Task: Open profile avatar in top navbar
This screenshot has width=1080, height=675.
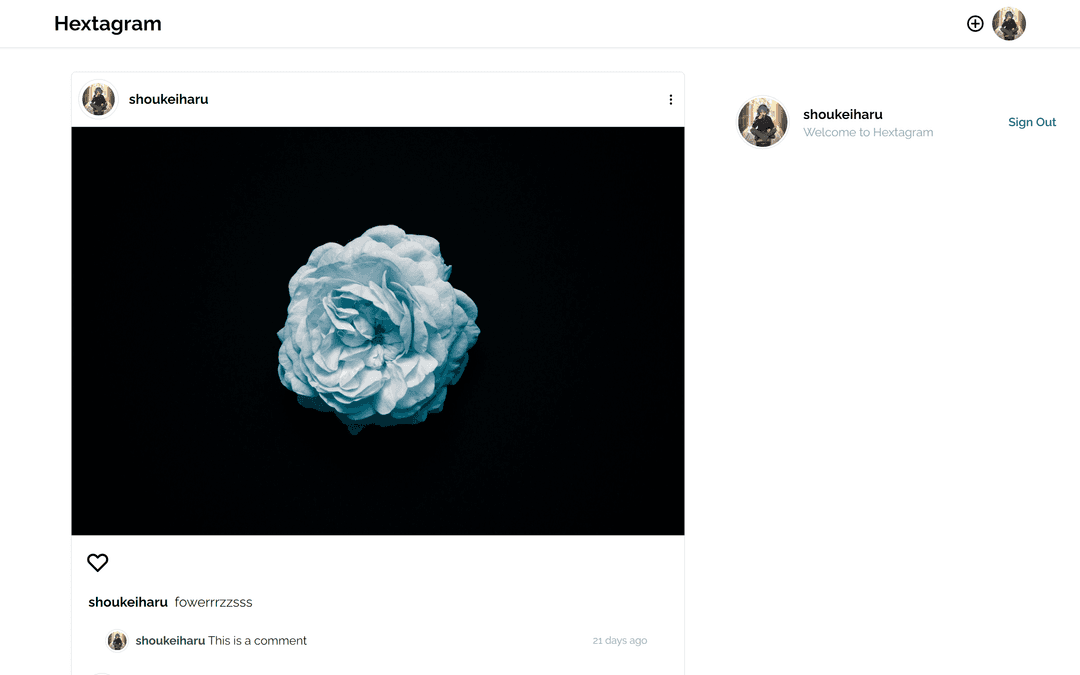Action: tap(1009, 23)
